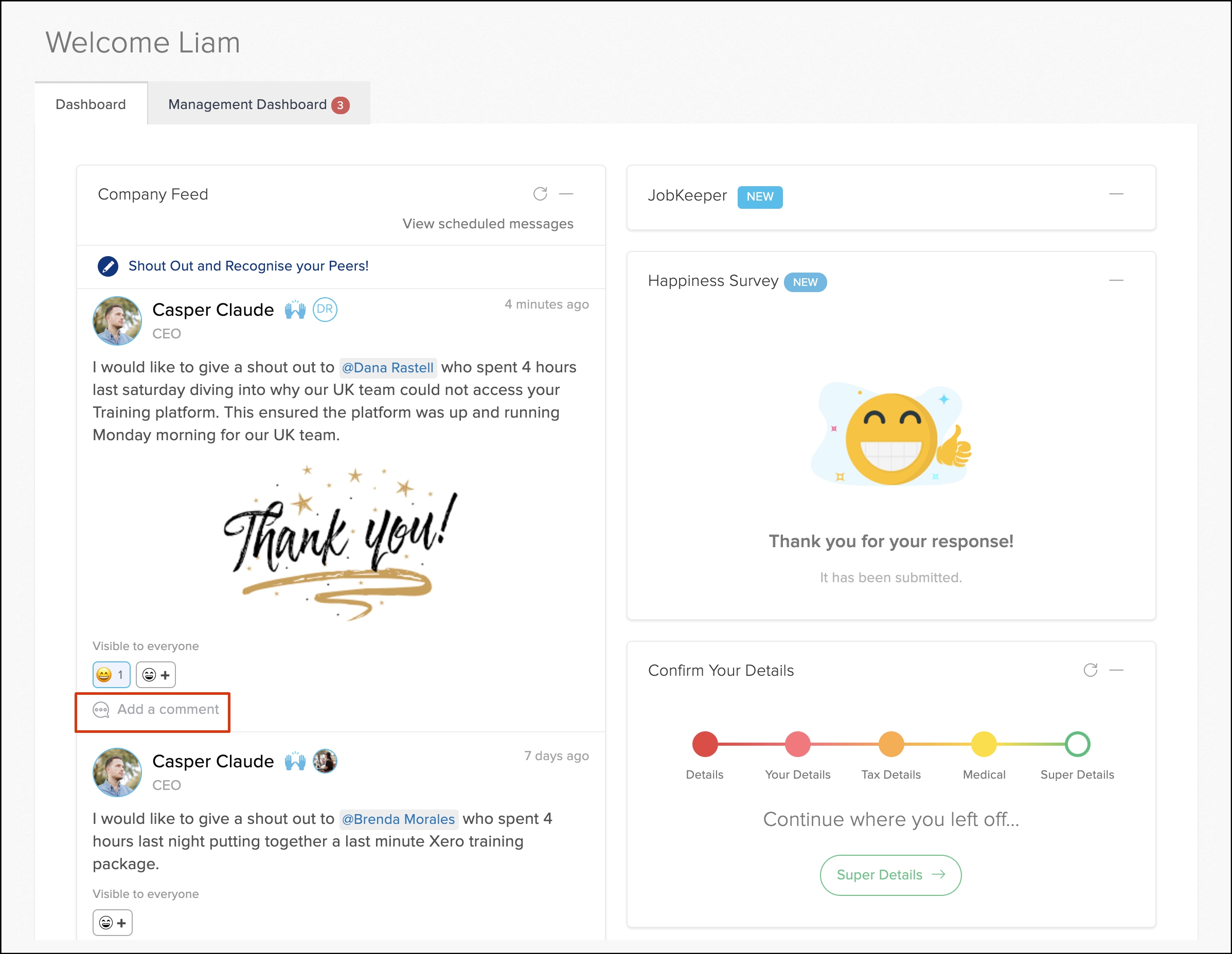
Task: Select the Super Details step circle
Action: click(x=1077, y=744)
